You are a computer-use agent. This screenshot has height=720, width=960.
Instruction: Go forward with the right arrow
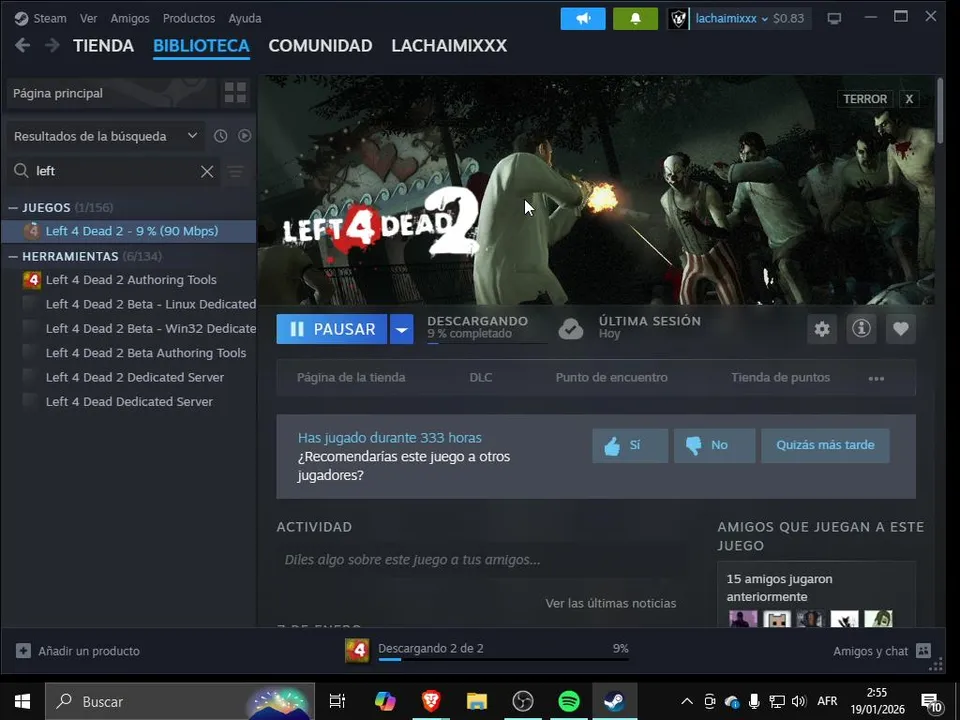(52, 45)
